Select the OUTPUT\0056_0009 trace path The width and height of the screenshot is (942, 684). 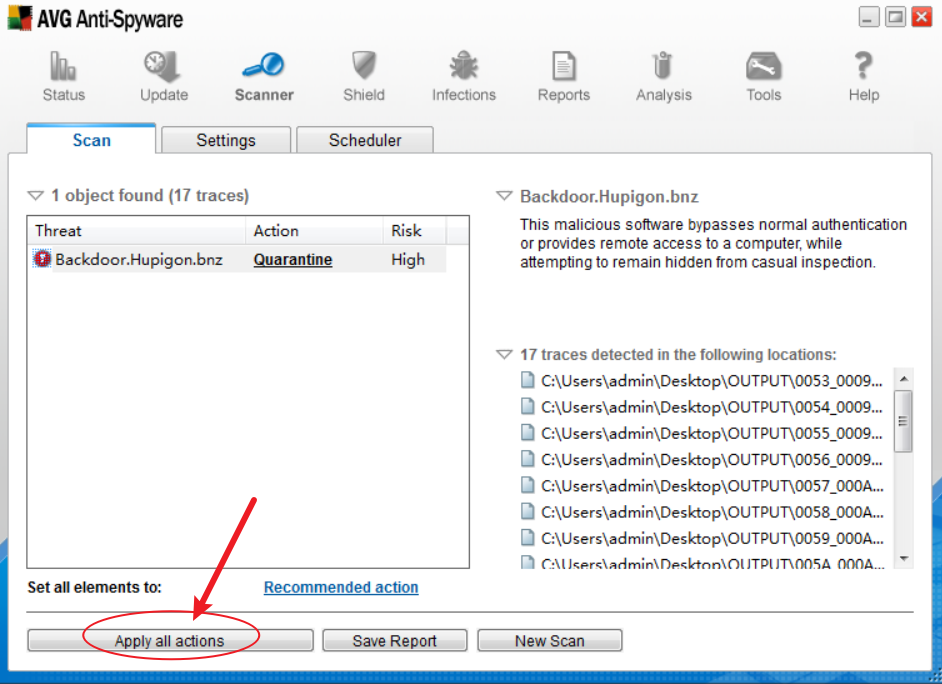(711, 459)
